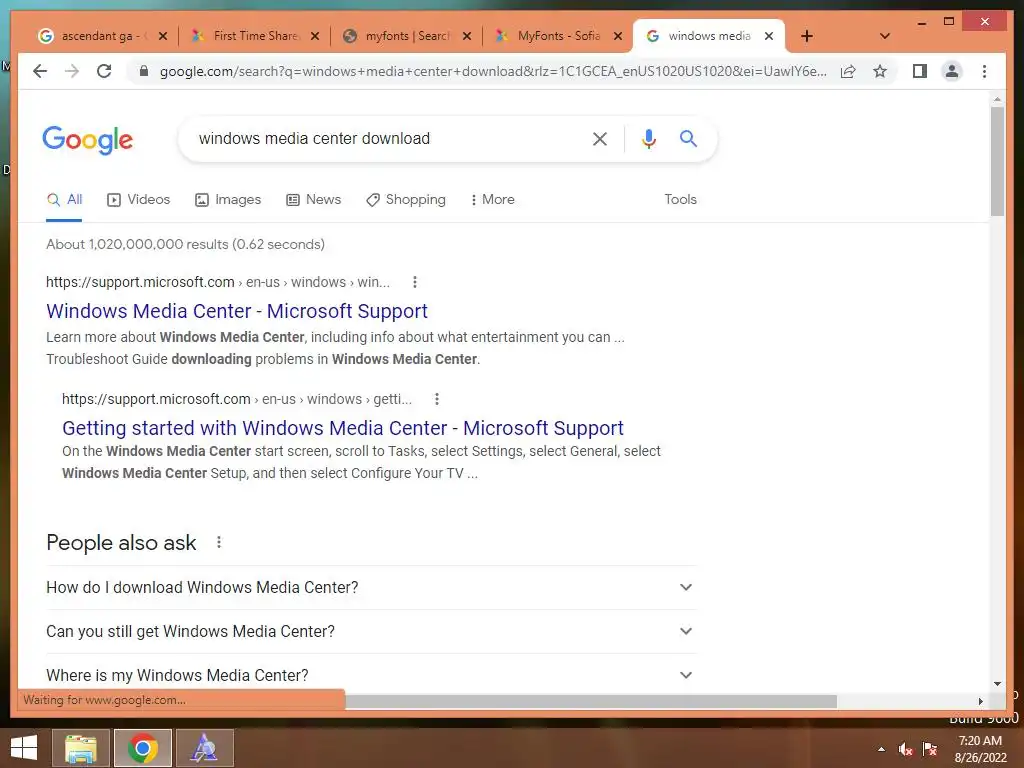Image resolution: width=1024 pixels, height=768 pixels.
Task: Click the results count text
Action: point(185,244)
